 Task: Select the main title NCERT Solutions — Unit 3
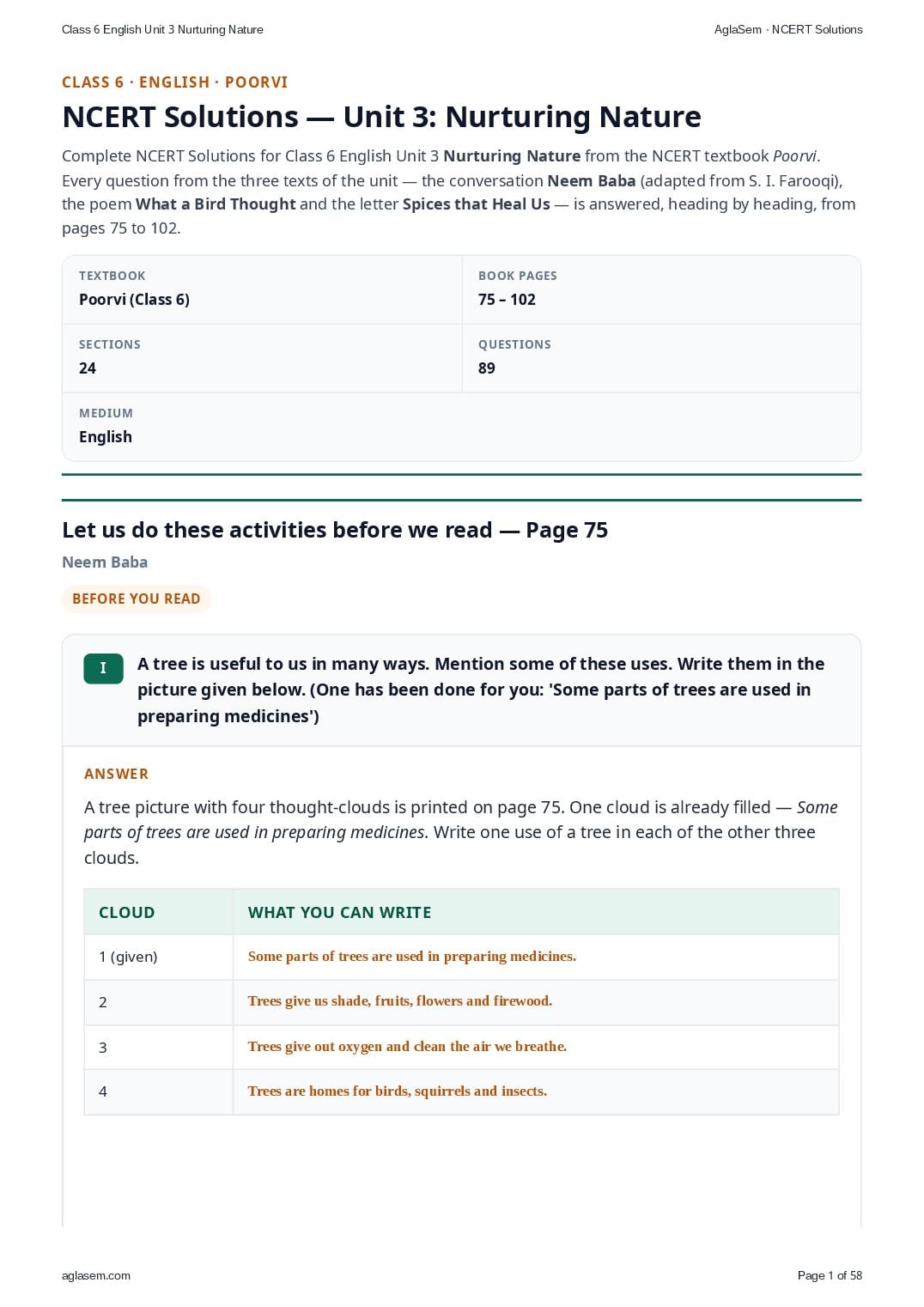382,116
